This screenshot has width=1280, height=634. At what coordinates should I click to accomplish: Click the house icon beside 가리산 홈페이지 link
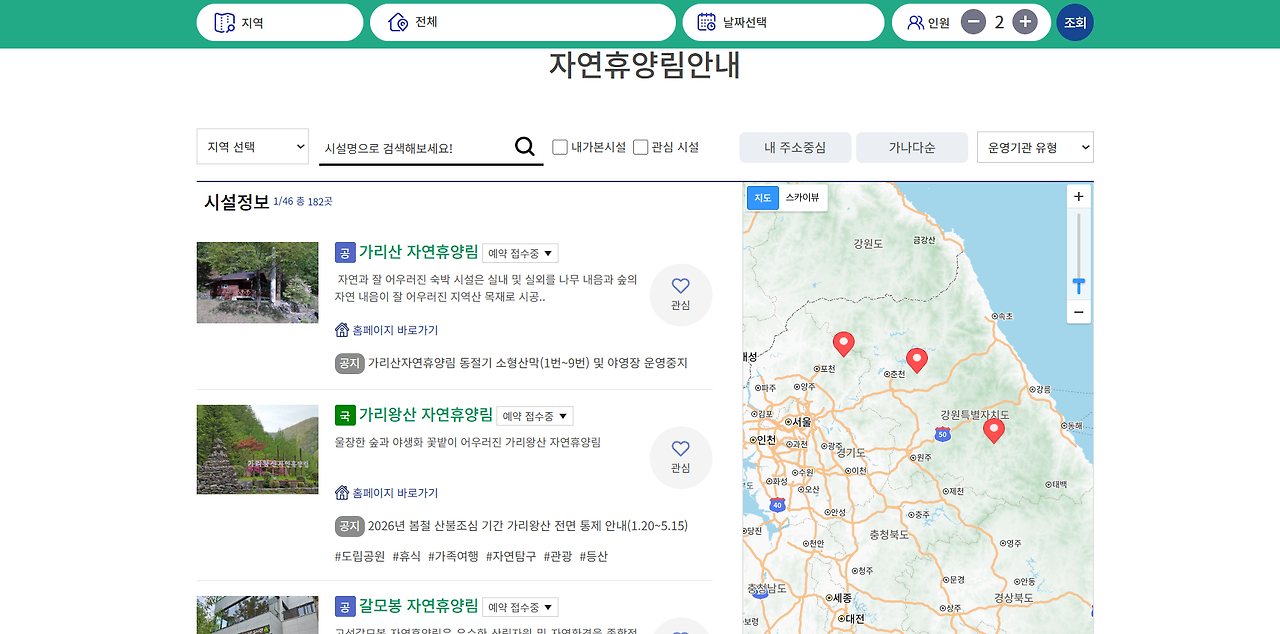[x=342, y=330]
